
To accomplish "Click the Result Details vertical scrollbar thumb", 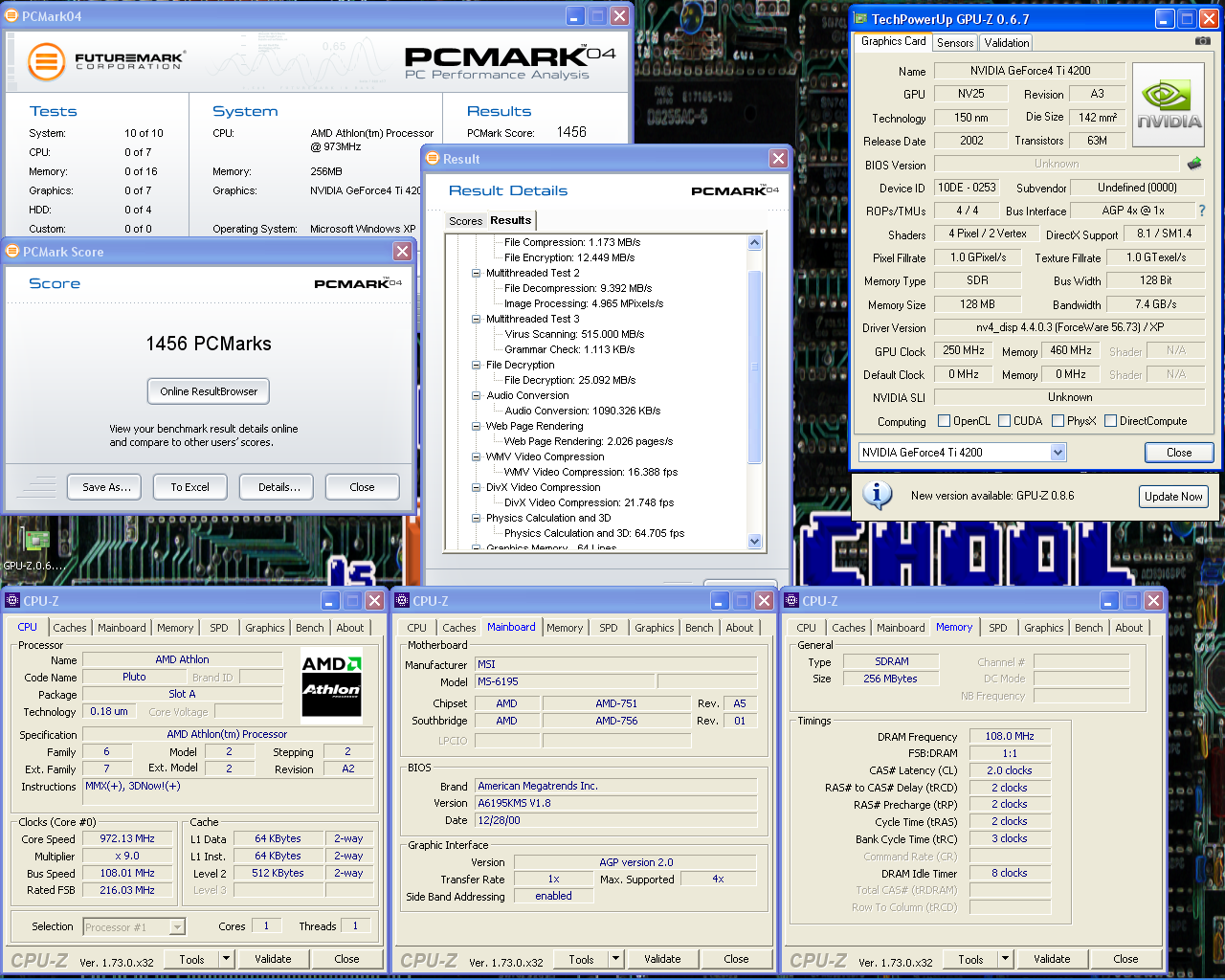I will pyautogui.click(x=754, y=367).
